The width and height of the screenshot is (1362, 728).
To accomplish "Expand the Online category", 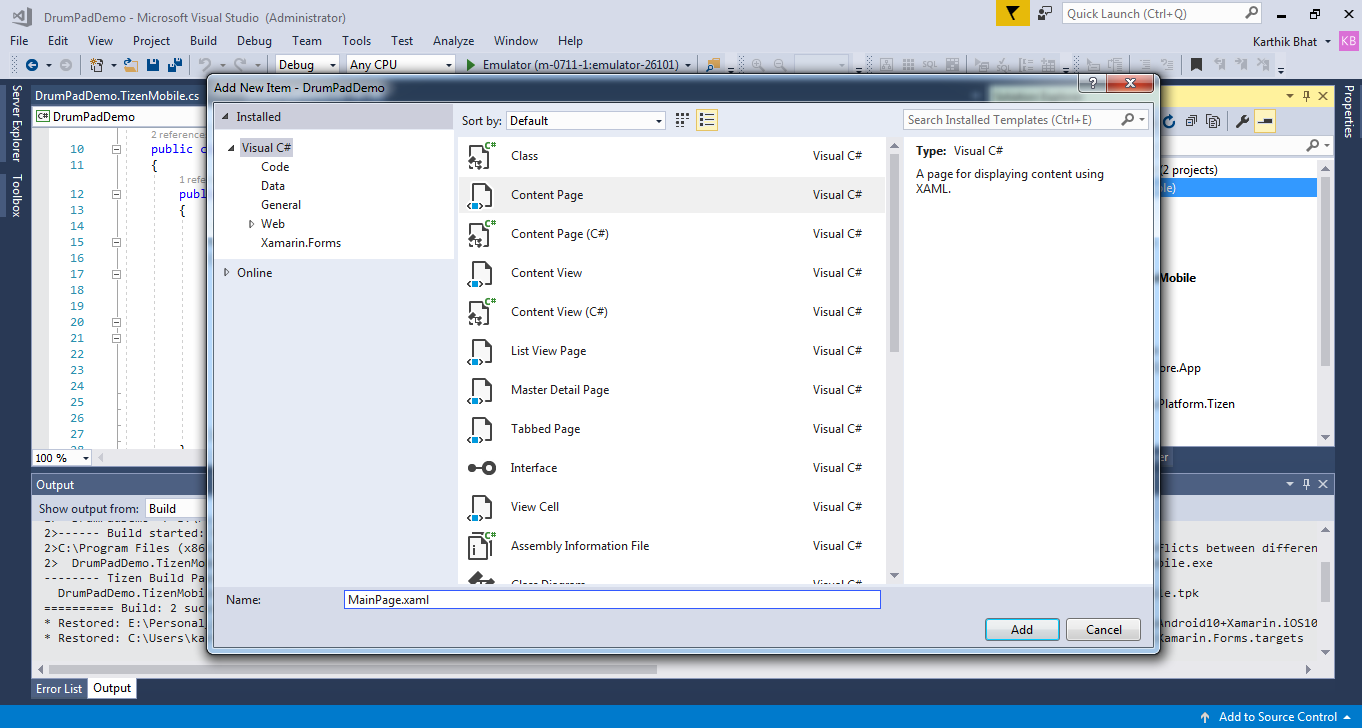I will pyautogui.click(x=228, y=273).
